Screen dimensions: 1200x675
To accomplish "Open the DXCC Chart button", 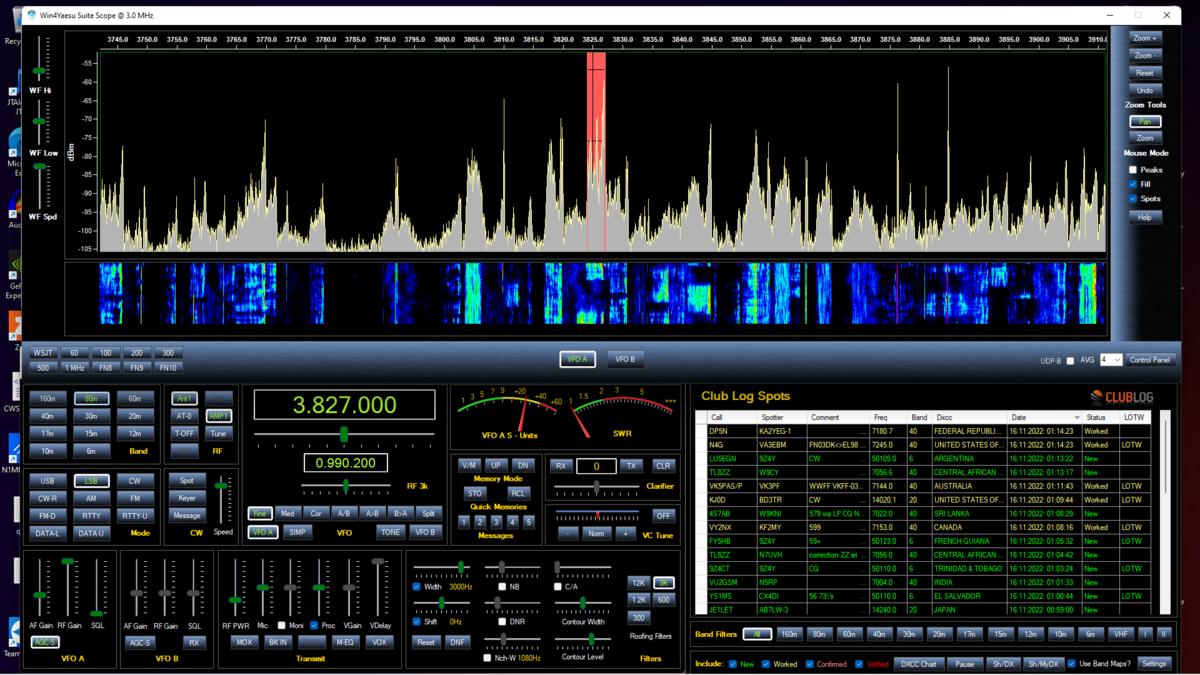I will [x=918, y=664].
